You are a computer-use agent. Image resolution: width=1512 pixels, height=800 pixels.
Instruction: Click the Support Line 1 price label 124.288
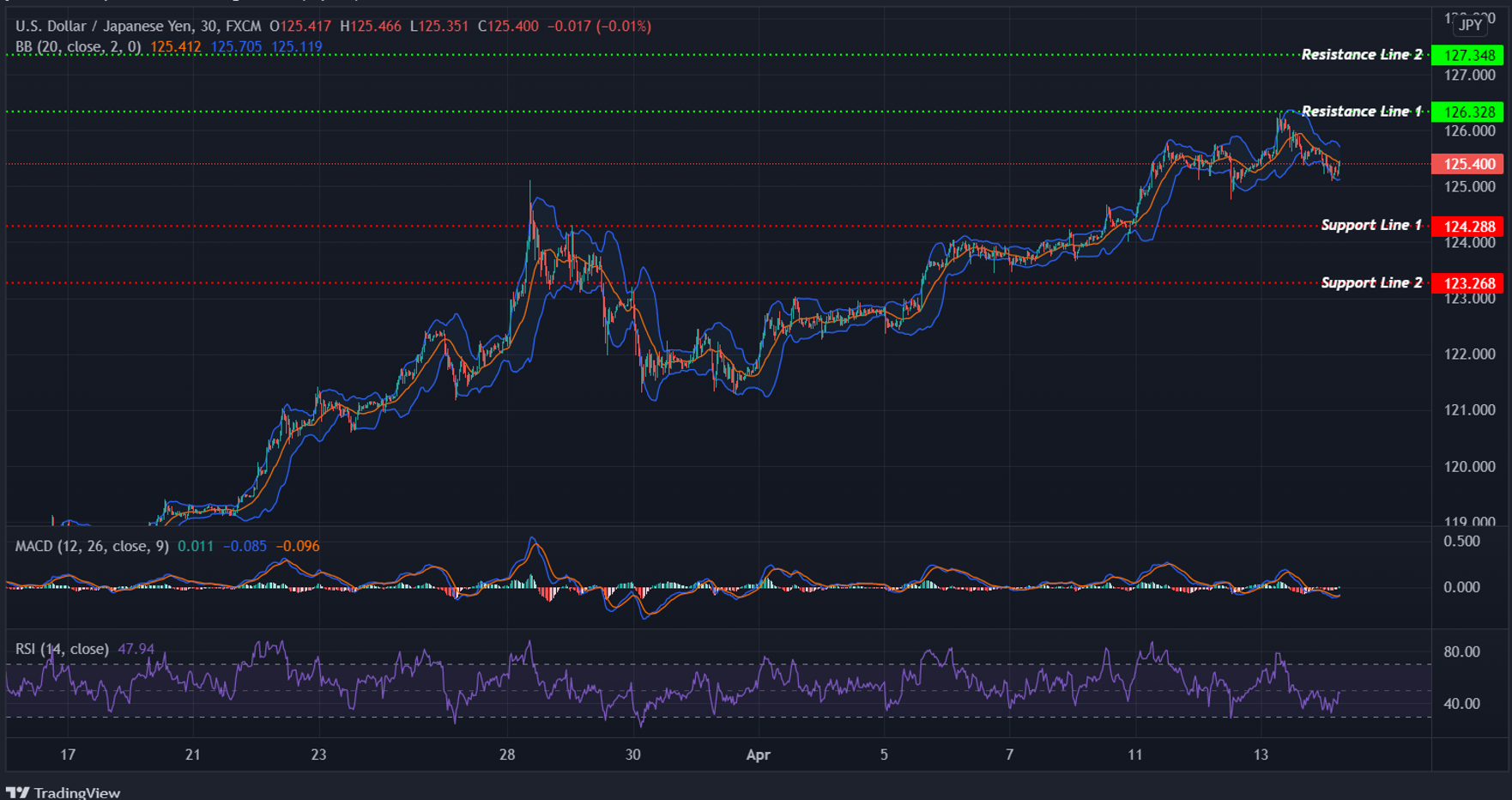point(1469,225)
